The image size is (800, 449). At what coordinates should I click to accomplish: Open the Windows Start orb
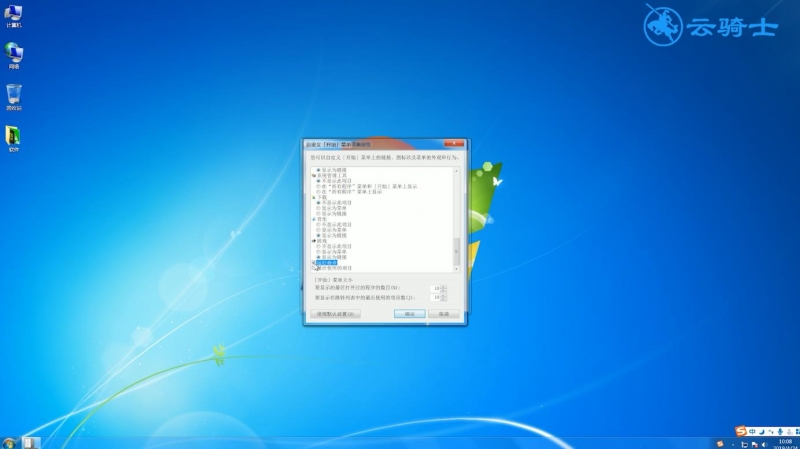coord(9,443)
